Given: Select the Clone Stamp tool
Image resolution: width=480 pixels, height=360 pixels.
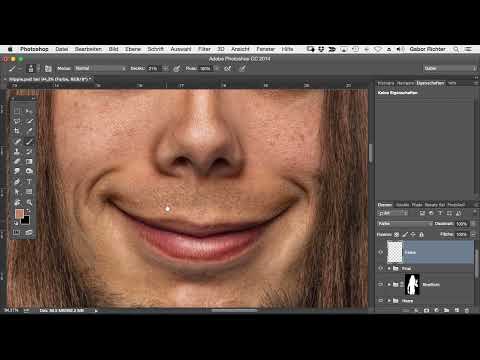Looking at the screenshot, I should pyautogui.click(x=17, y=151).
